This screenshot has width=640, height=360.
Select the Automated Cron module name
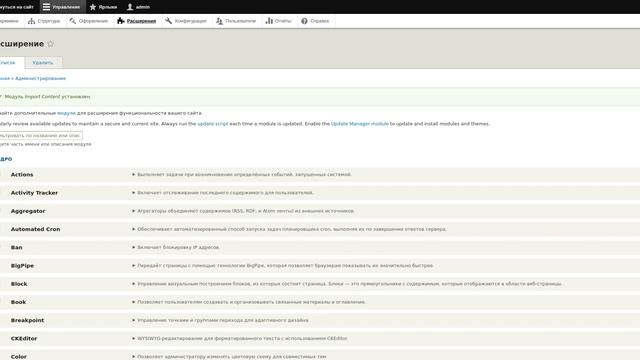coord(36,229)
